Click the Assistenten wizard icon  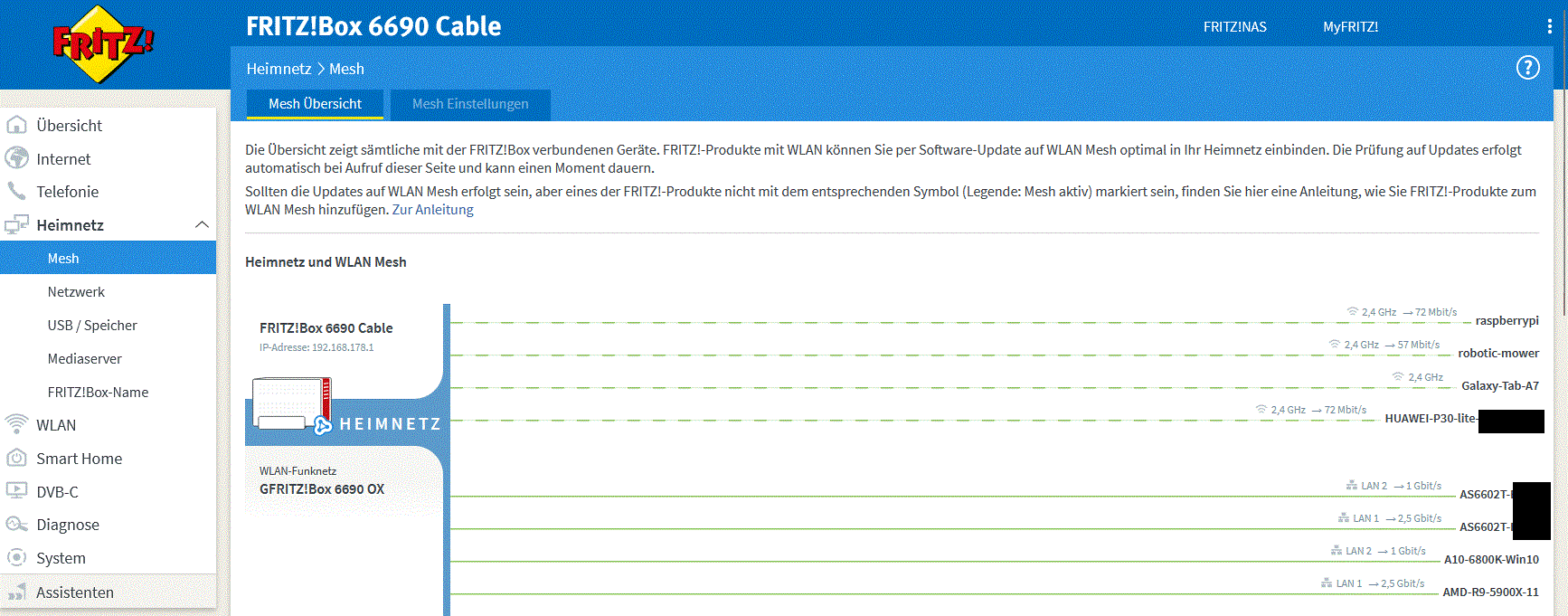coord(16,592)
